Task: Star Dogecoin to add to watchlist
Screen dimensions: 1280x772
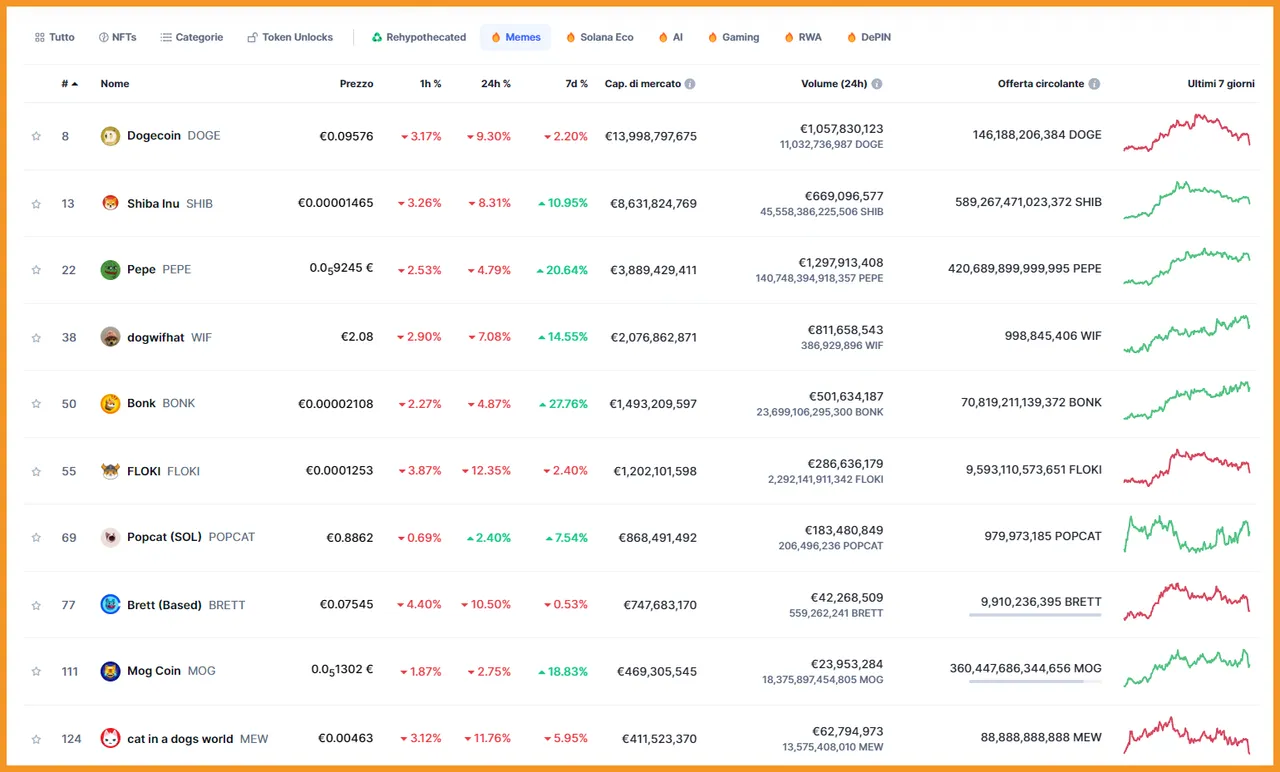Action: 36,136
